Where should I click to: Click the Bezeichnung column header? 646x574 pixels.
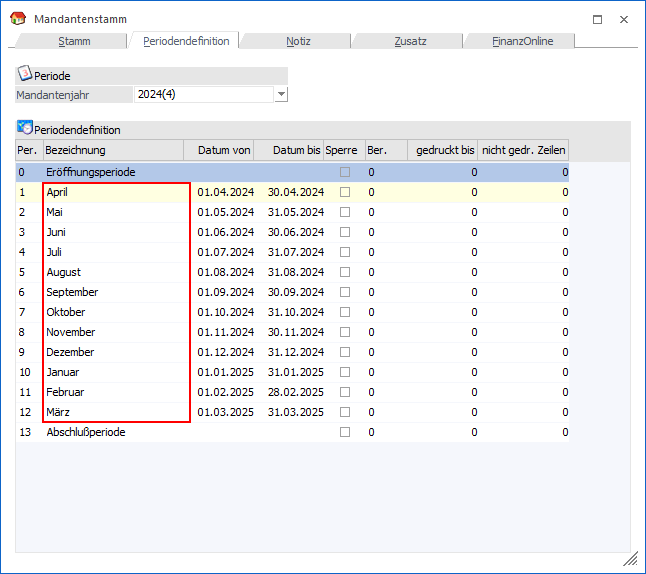click(x=112, y=150)
